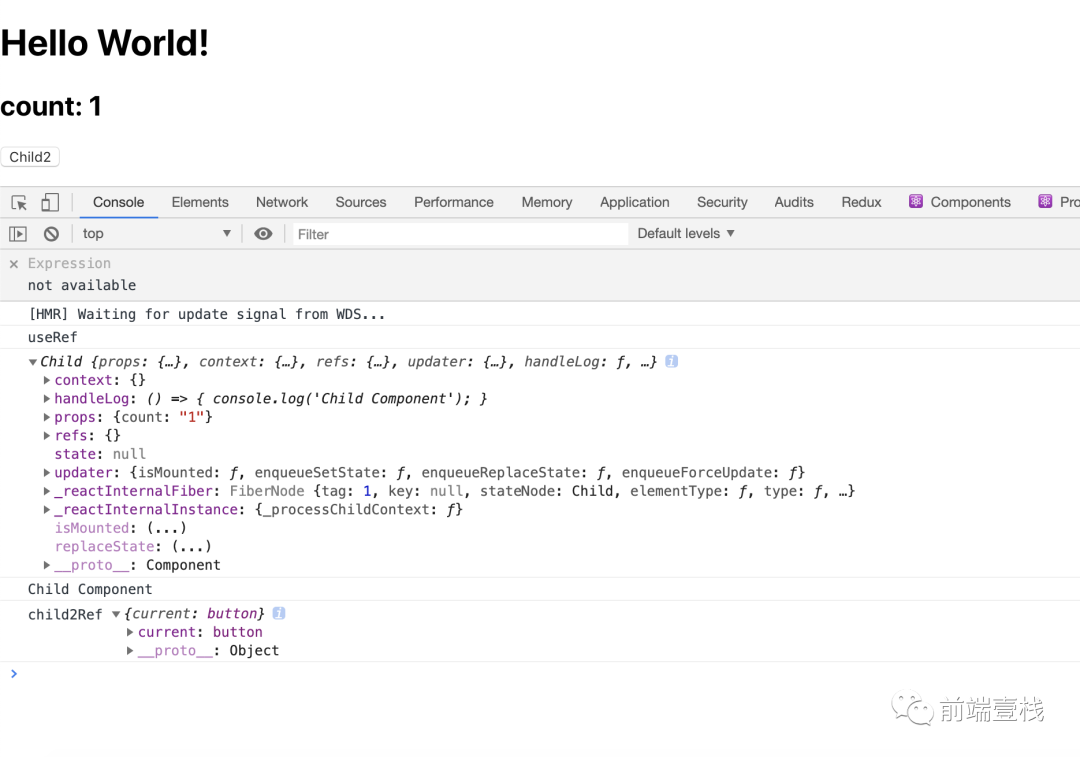The width and height of the screenshot is (1080, 757).
Task: Toggle device toolbar icon
Action: [x=50, y=203]
